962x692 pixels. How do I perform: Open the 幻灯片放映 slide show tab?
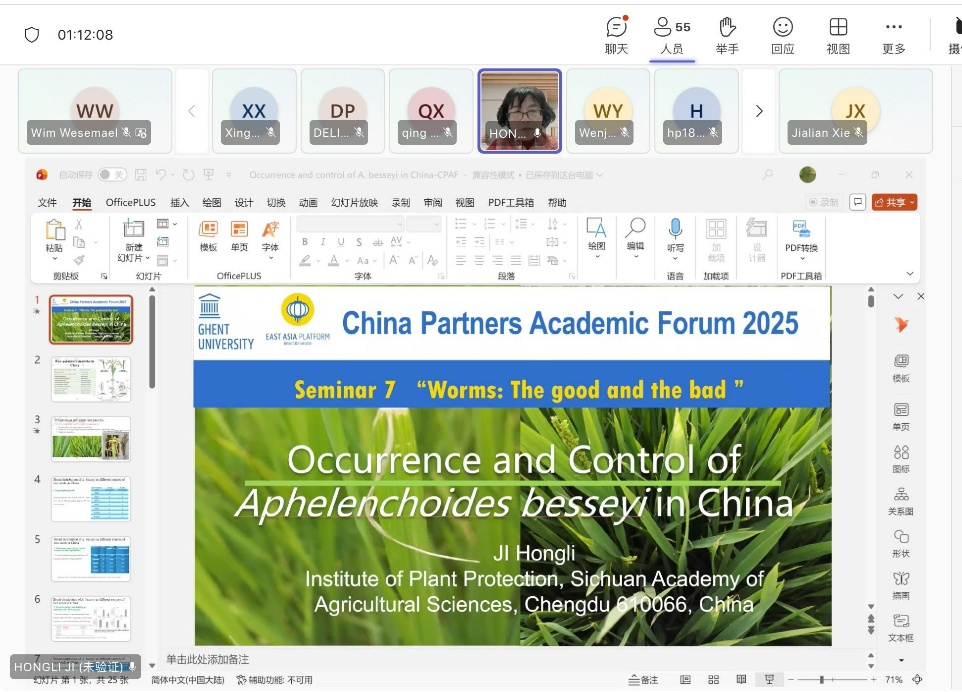[x=354, y=202]
